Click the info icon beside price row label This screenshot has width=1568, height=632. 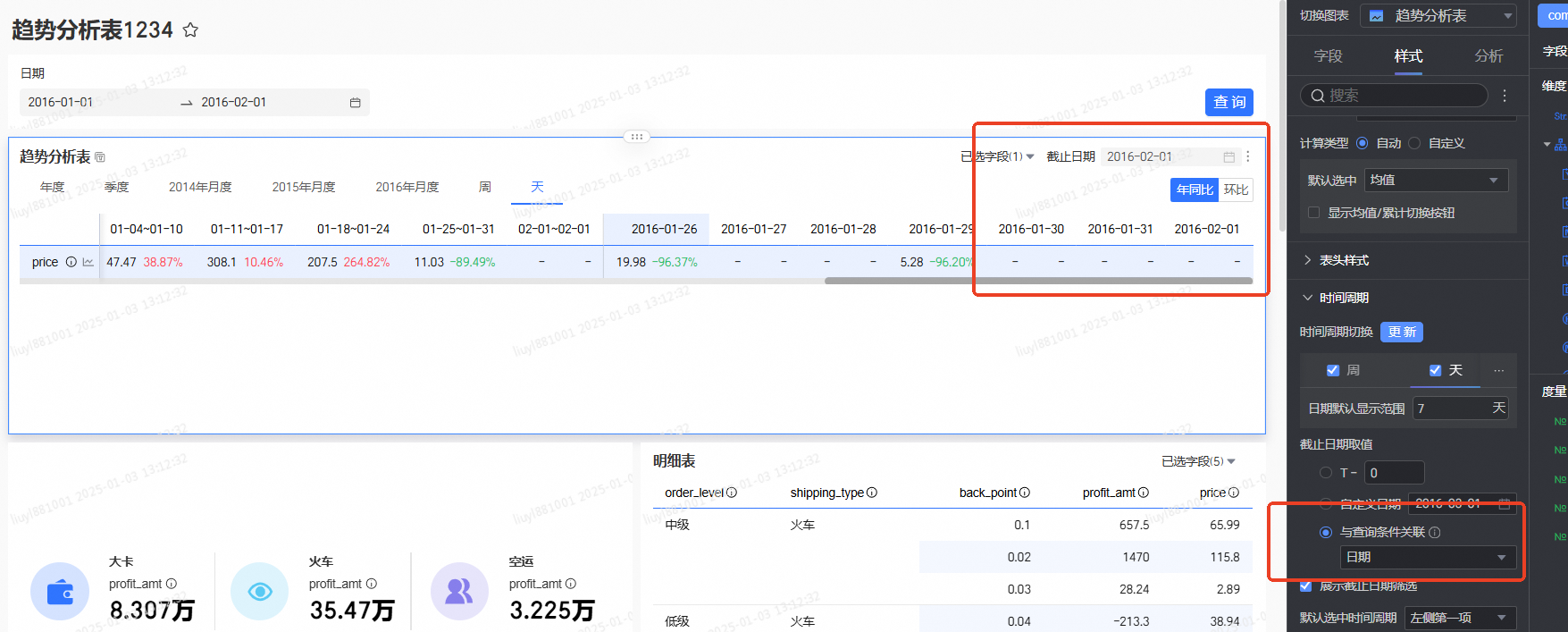click(71, 262)
